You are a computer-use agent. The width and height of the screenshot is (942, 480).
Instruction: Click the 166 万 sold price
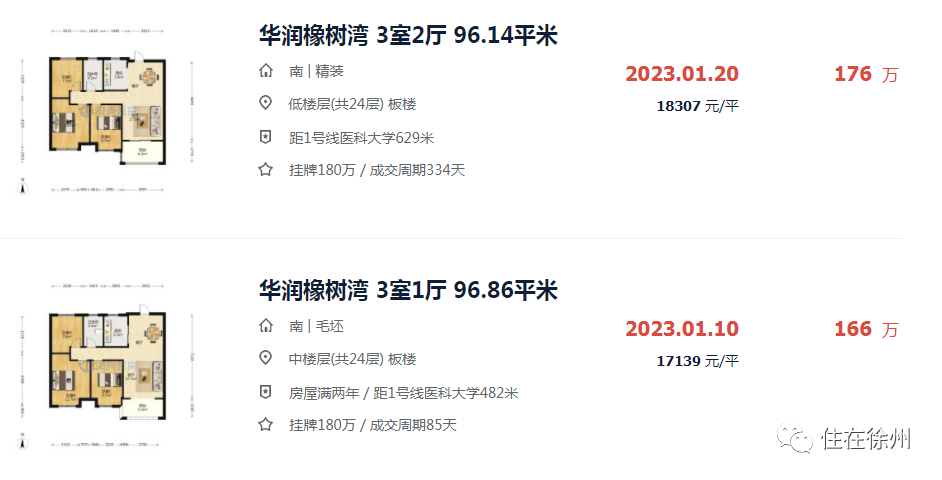pos(866,329)
